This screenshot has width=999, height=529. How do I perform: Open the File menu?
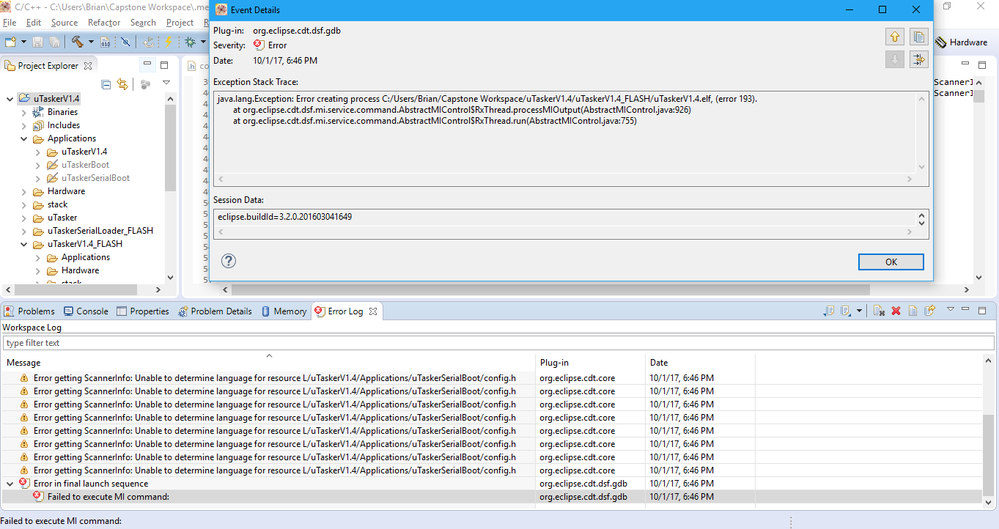tap(10, 22)
